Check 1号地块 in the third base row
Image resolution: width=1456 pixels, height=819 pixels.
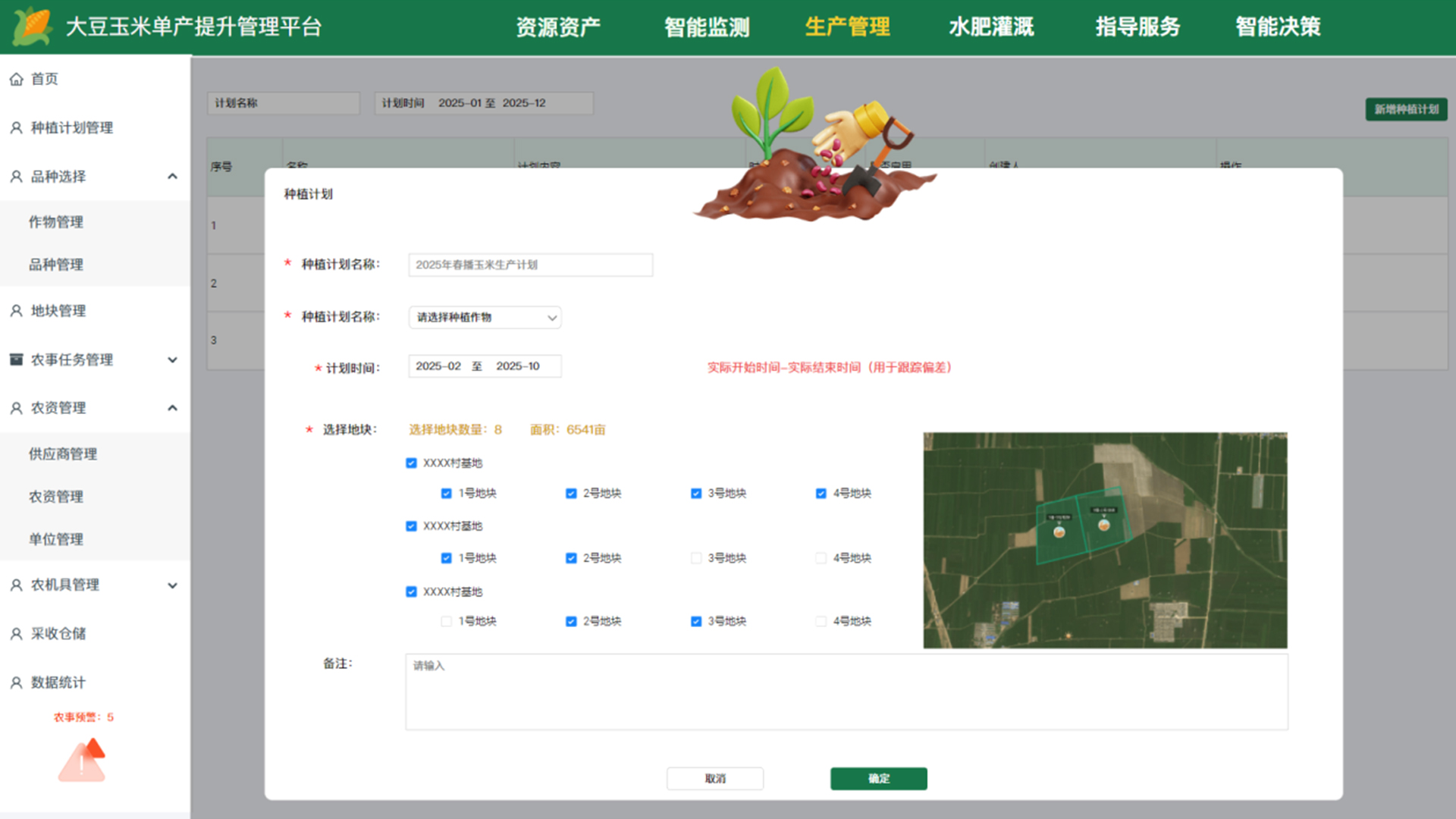pyautogui.click(x=446, y=621)
